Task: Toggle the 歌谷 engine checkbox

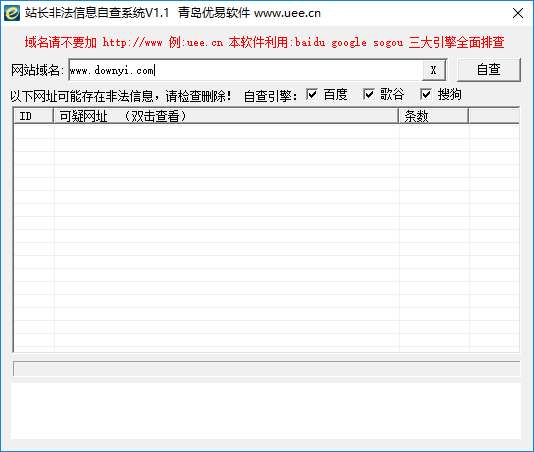Action: pyautogui.click(x=368, y=94)
